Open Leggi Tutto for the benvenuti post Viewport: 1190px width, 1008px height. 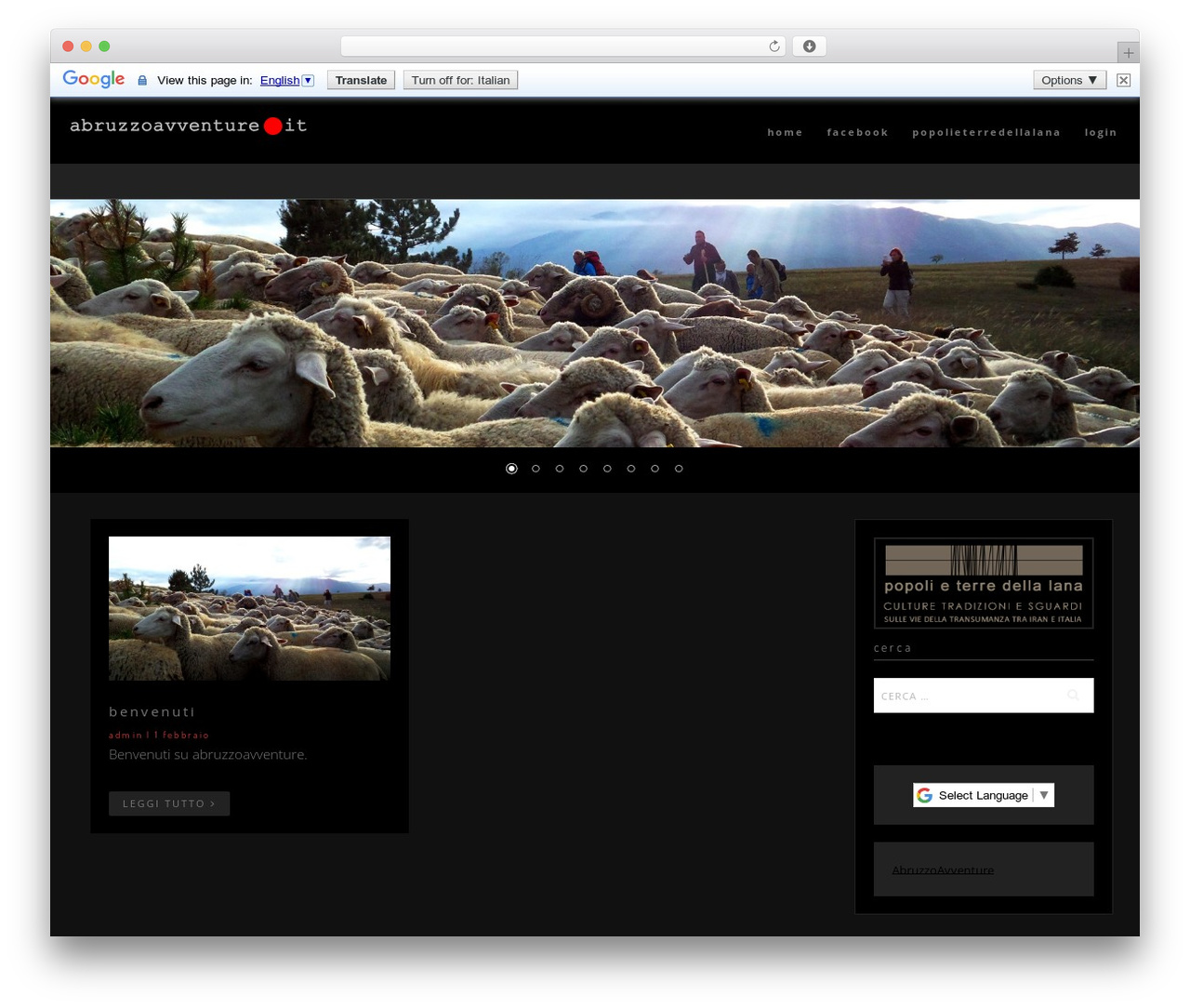coord(169,803)
